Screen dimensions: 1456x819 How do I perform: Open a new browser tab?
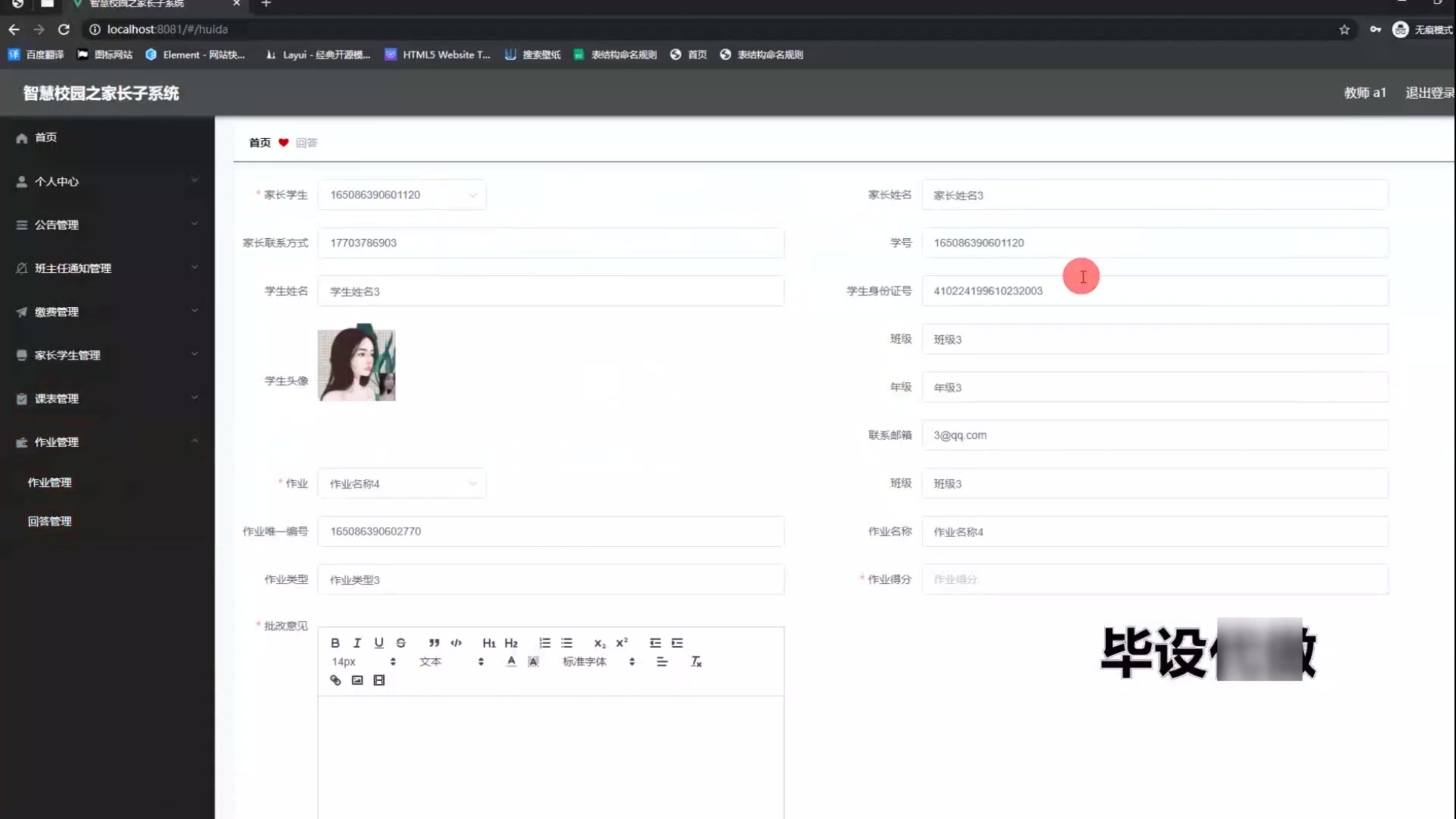point(266,4)
